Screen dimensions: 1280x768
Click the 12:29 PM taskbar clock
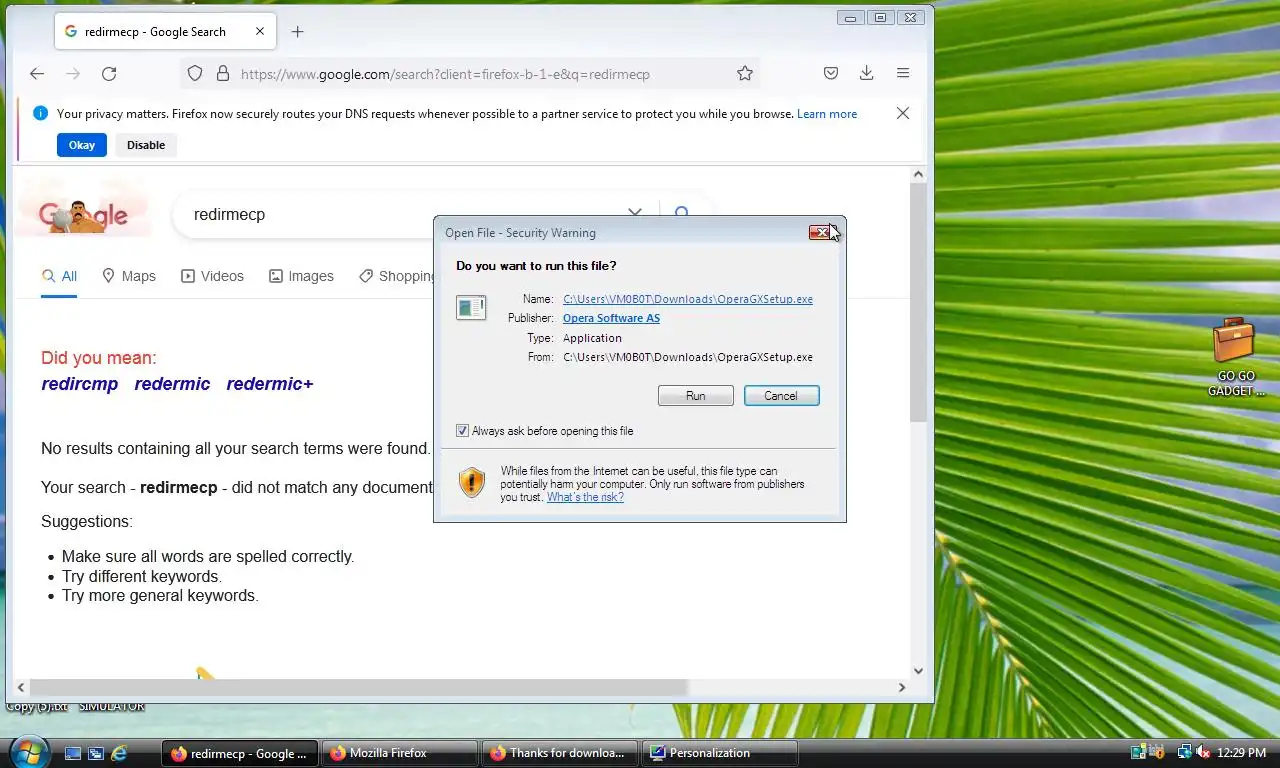pos(1242,753)
